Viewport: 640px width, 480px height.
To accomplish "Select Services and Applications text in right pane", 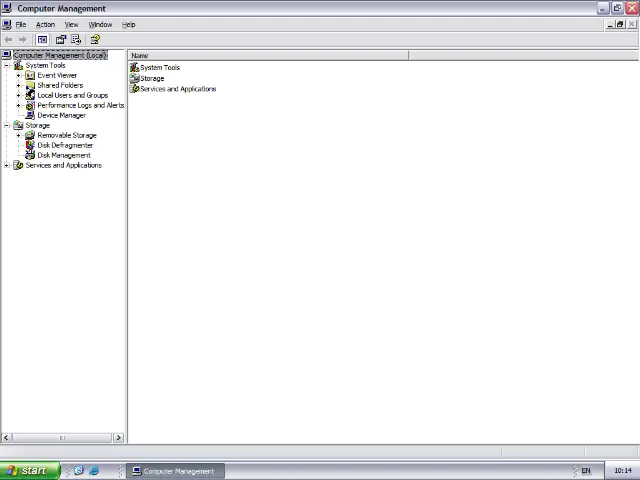I will click(178, 89).
